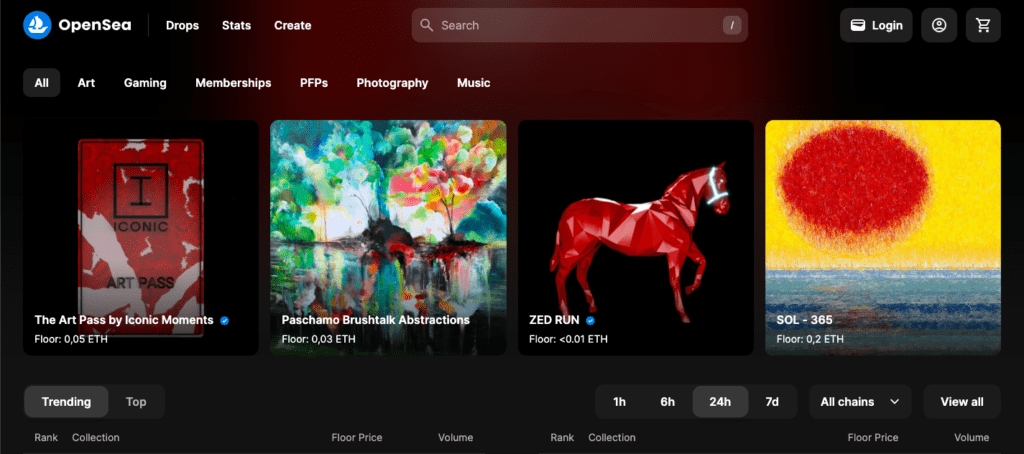Image resolution: width=1024 pixels, height=454 pixels.
Task: Open the Create page
Action: (x=293, y=25)
